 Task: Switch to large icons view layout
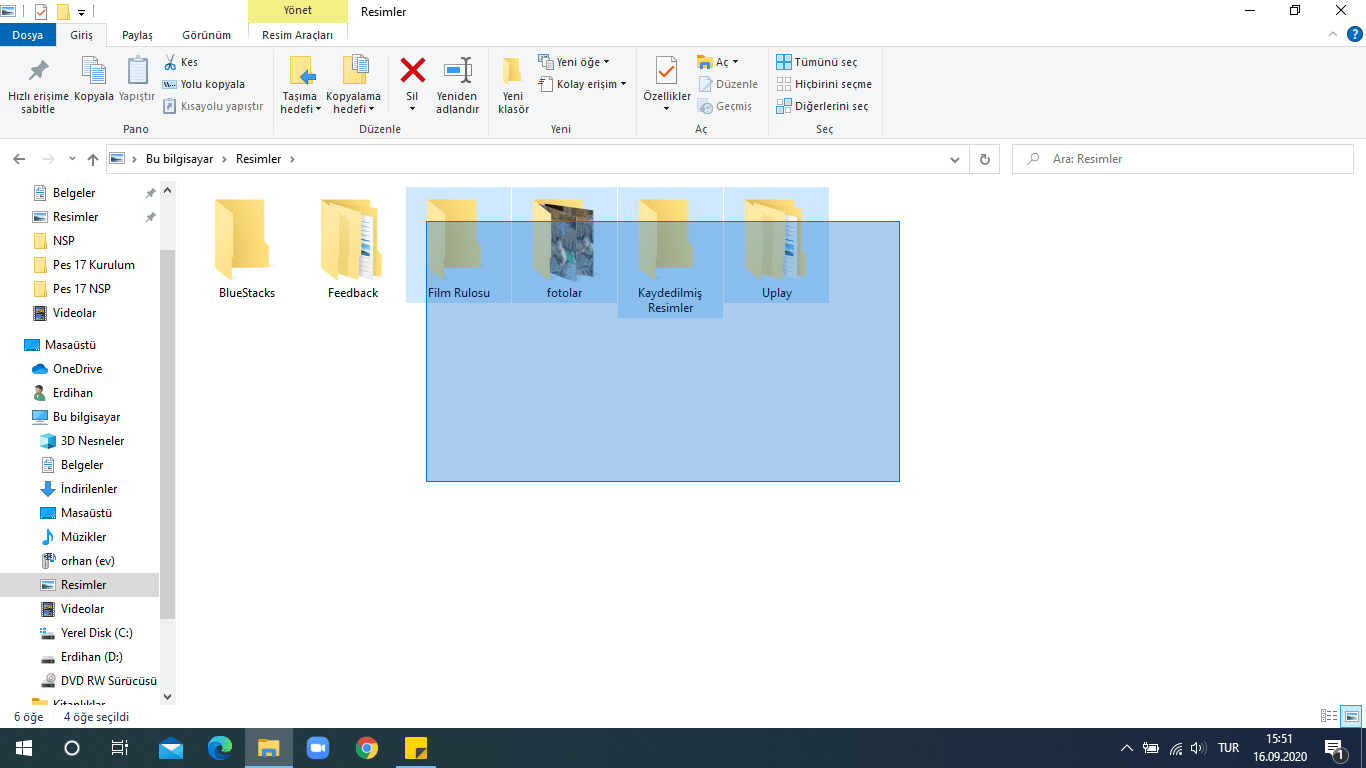1351,716
